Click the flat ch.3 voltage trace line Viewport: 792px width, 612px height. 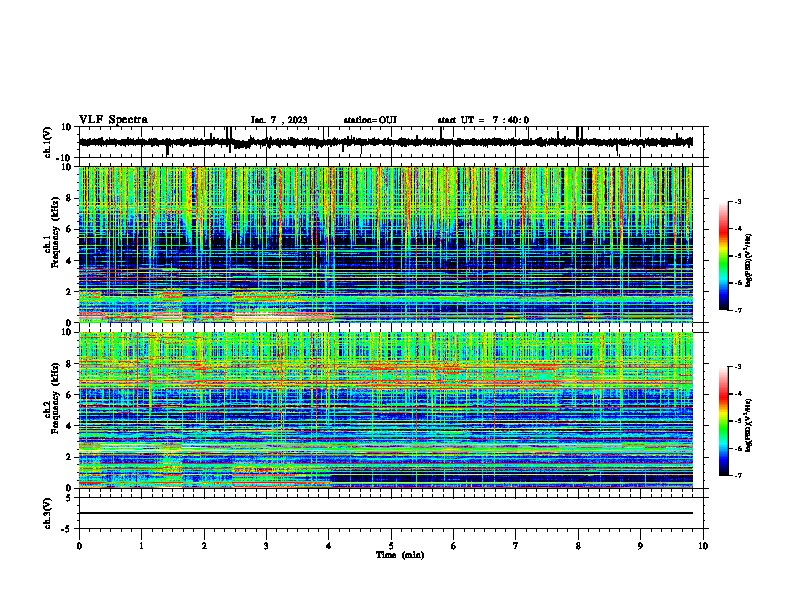(386, 513)
